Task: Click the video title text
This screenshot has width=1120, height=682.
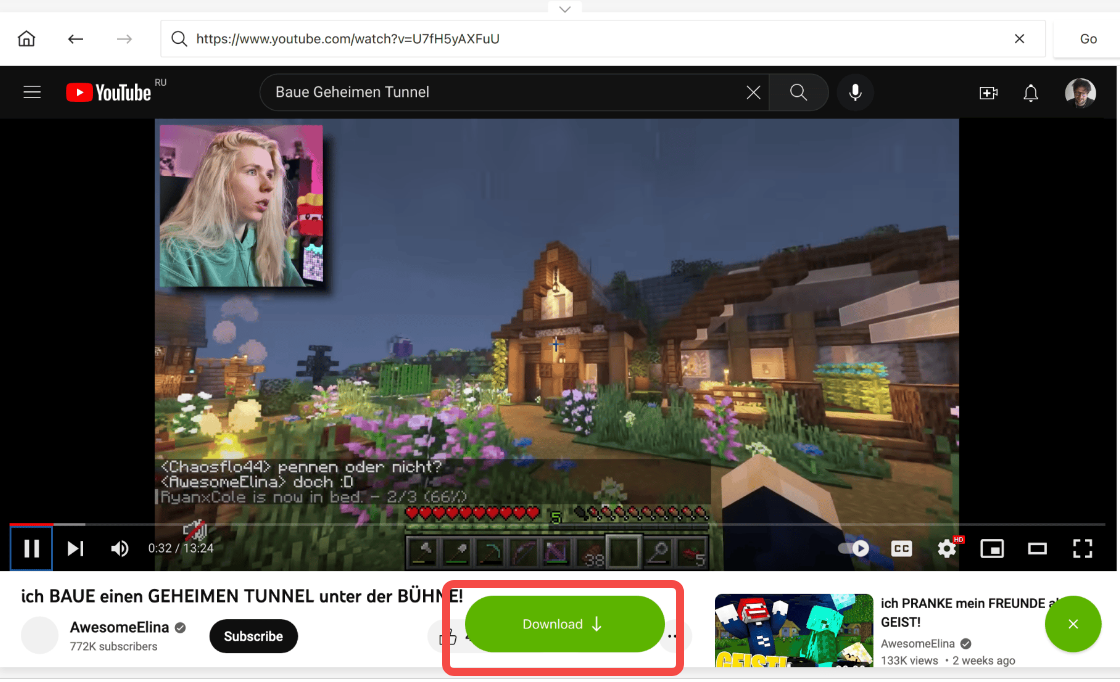Action: pyautogui.click(x=242, y=596)
